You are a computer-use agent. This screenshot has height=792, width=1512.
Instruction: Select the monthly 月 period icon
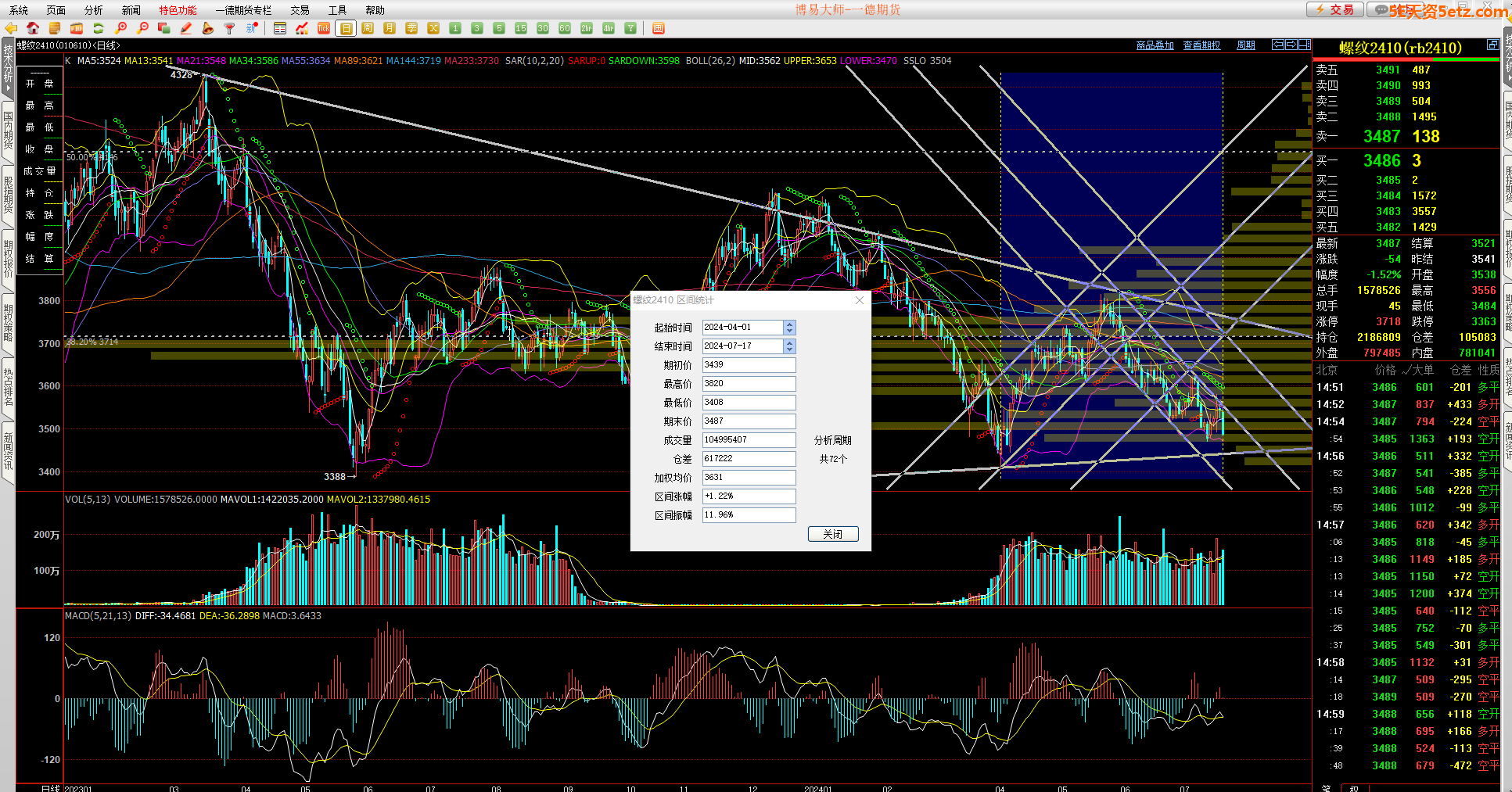tap(390, 28)
